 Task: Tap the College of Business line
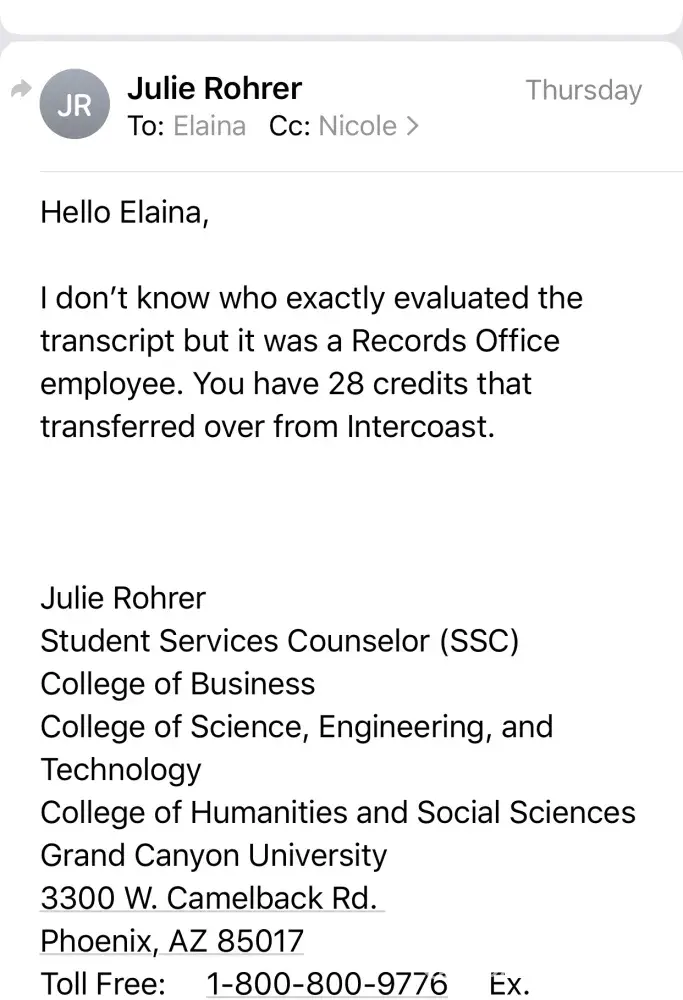coord(177,684)
